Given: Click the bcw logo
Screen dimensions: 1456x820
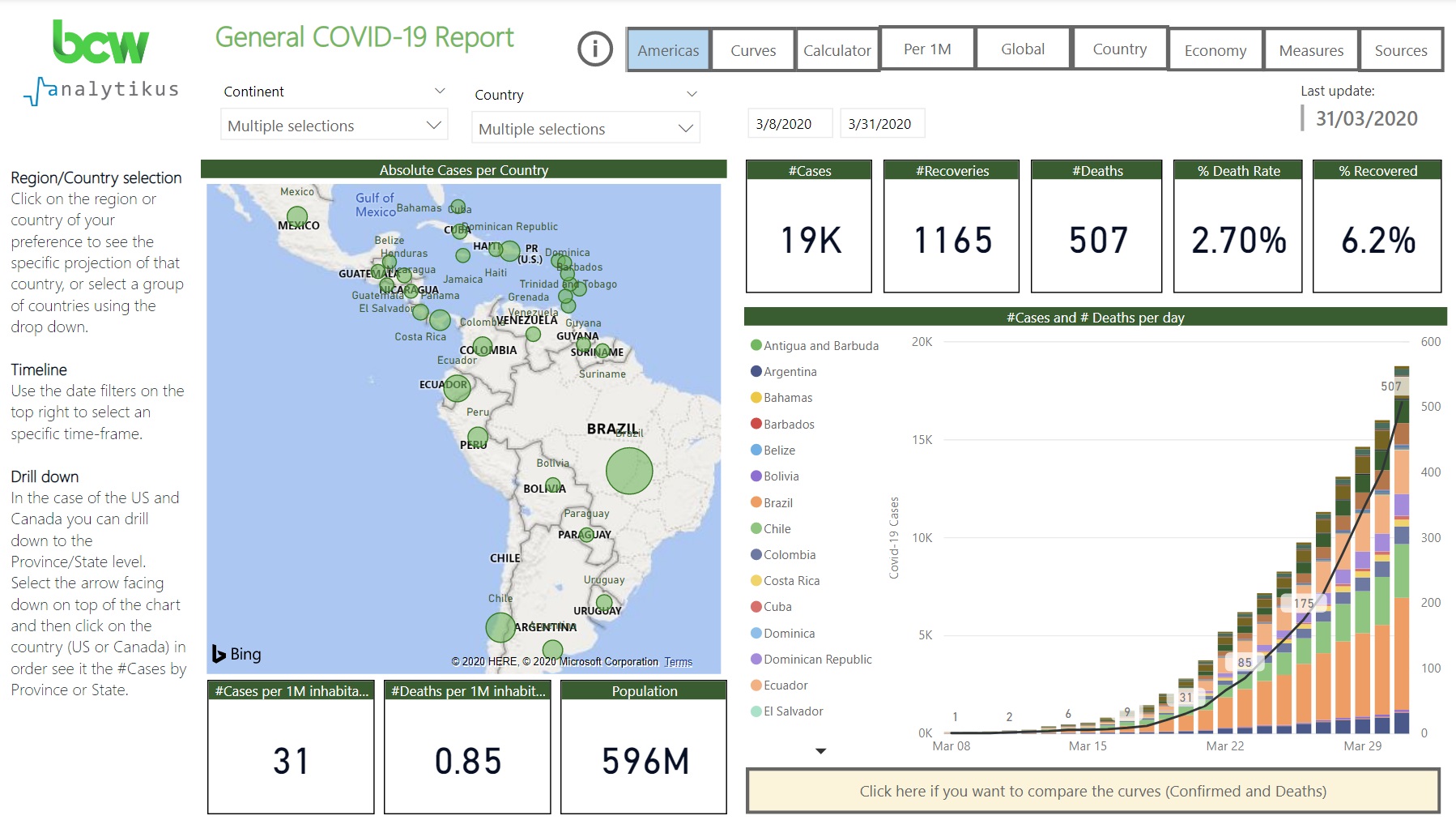Looking at the screenshot, I should pyautogui.click(x=100, y=42).
